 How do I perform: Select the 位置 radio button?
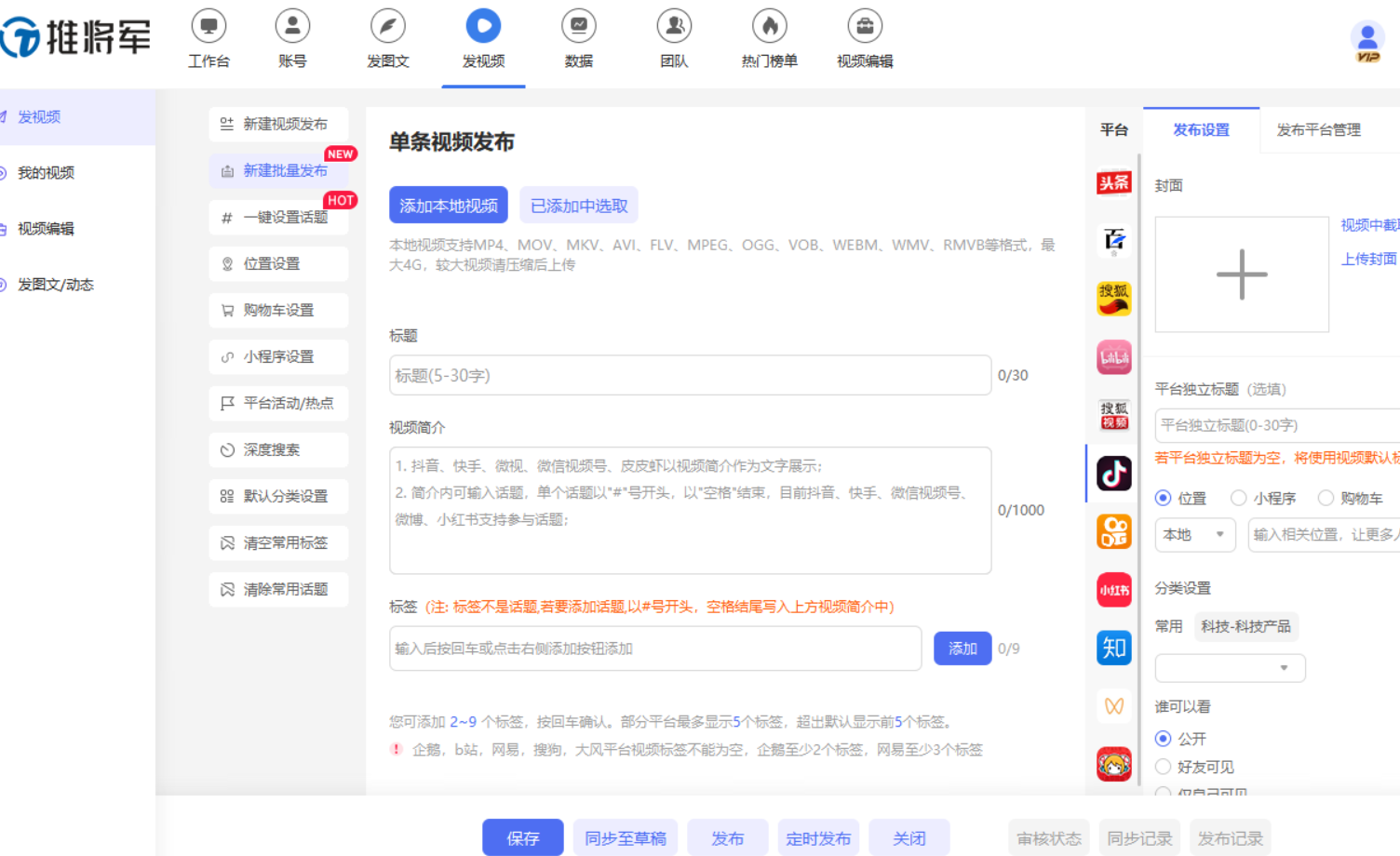point(1163,498)
